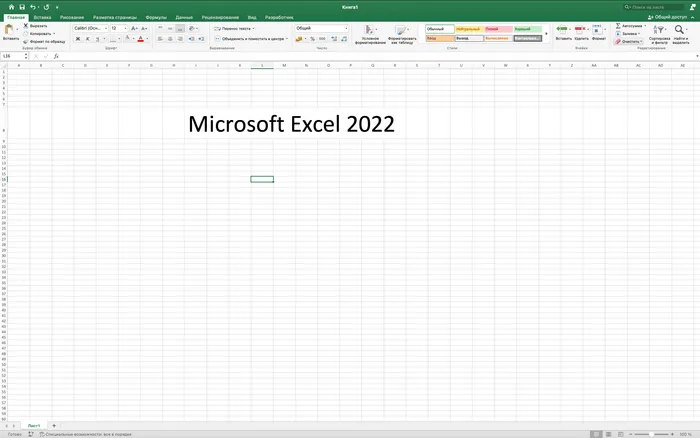Apply the pink Bad (Плохой) cell style
The height and width of the screenshot is (438, 700).
coord(498,29)
